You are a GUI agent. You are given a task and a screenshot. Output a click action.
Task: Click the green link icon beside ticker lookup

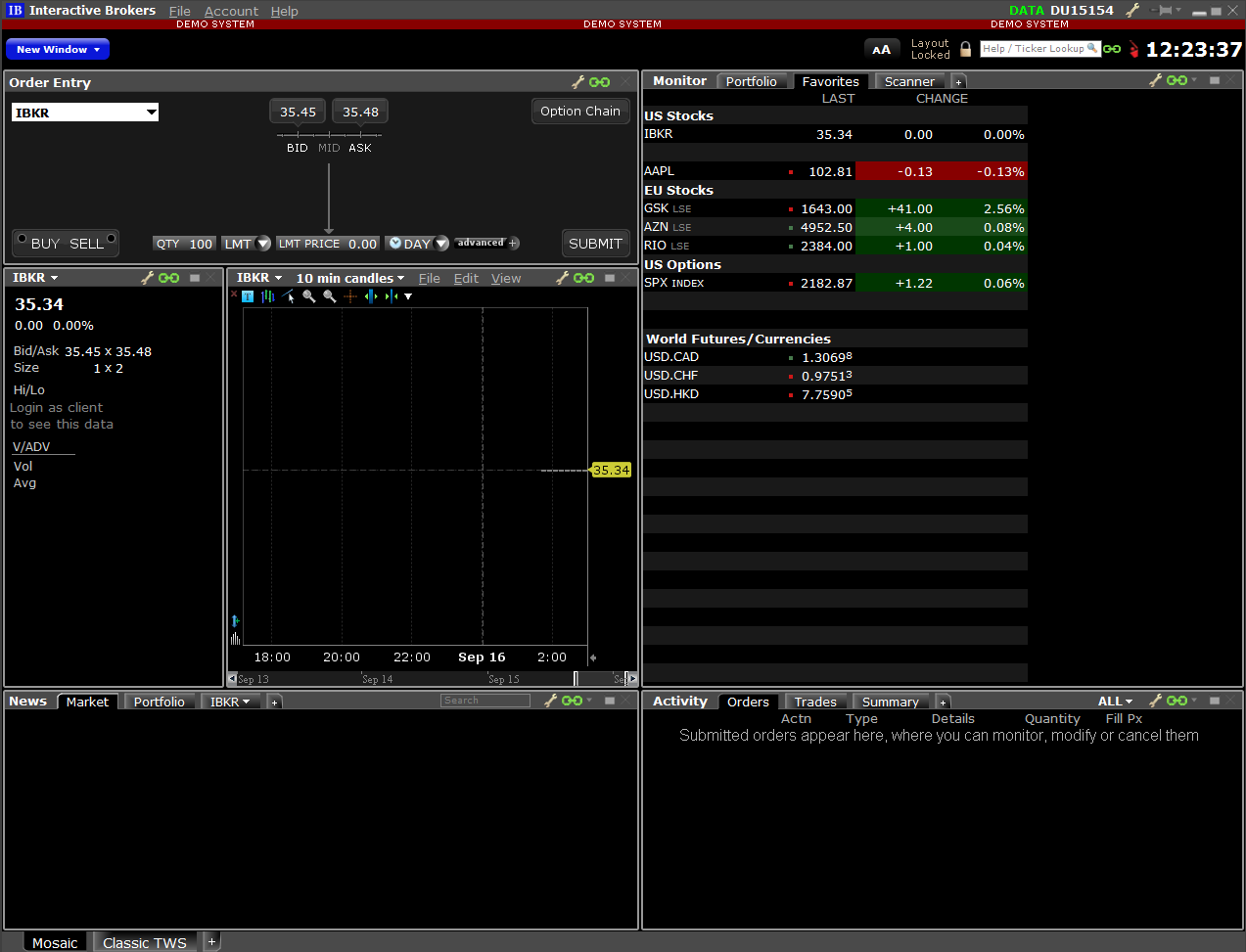tap(1112, 49)
